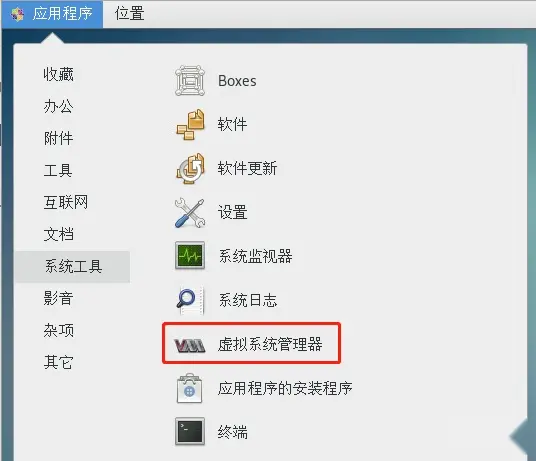Launch the 虚拟系统管理器 VM icon

190,345
